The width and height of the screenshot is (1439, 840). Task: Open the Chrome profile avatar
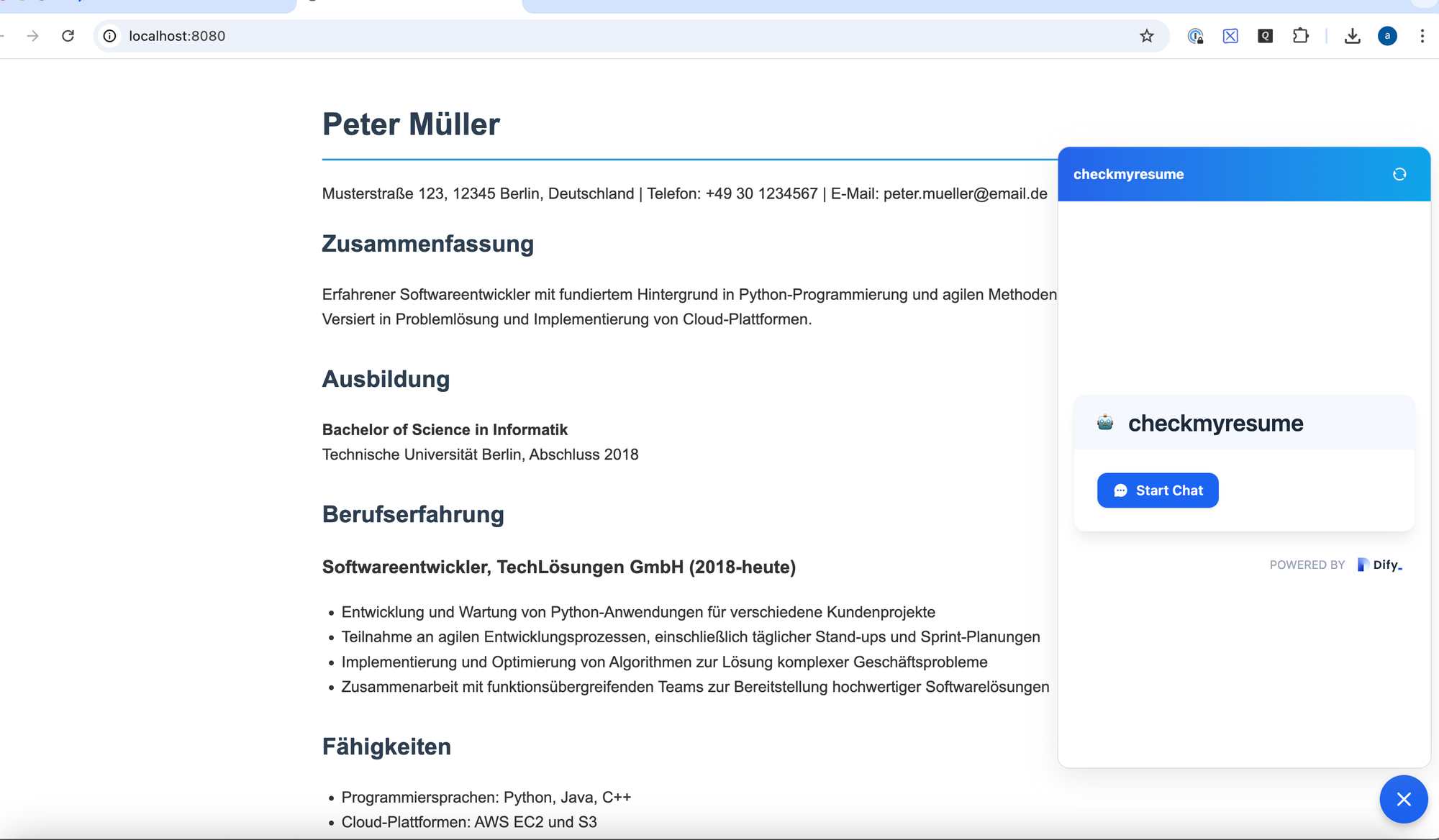(1387, 36)
